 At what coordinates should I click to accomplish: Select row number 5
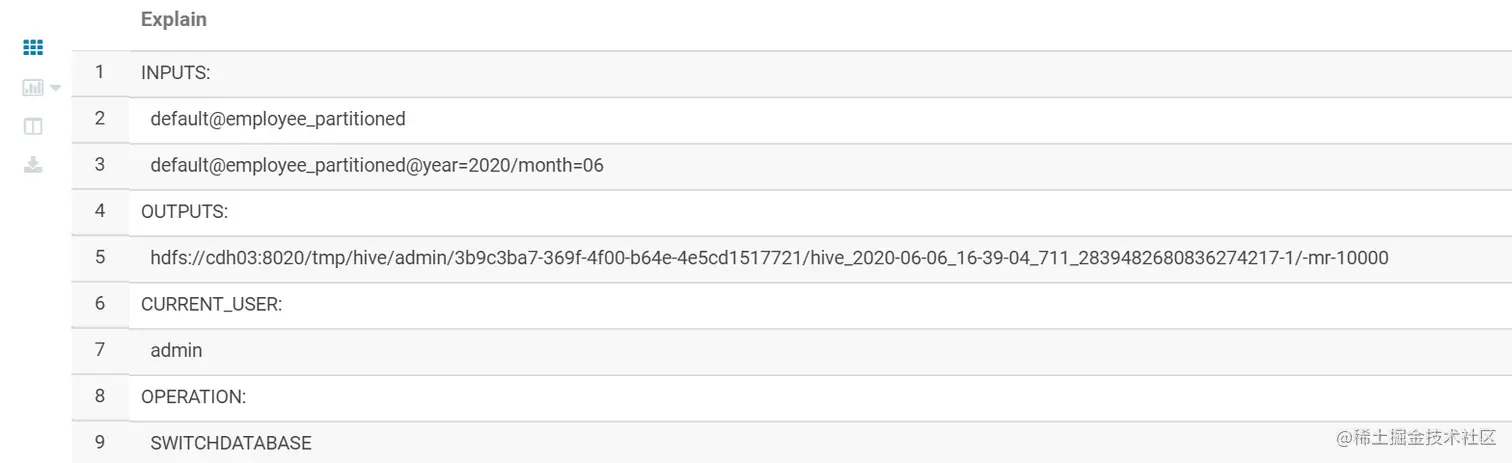coord(100,257)
